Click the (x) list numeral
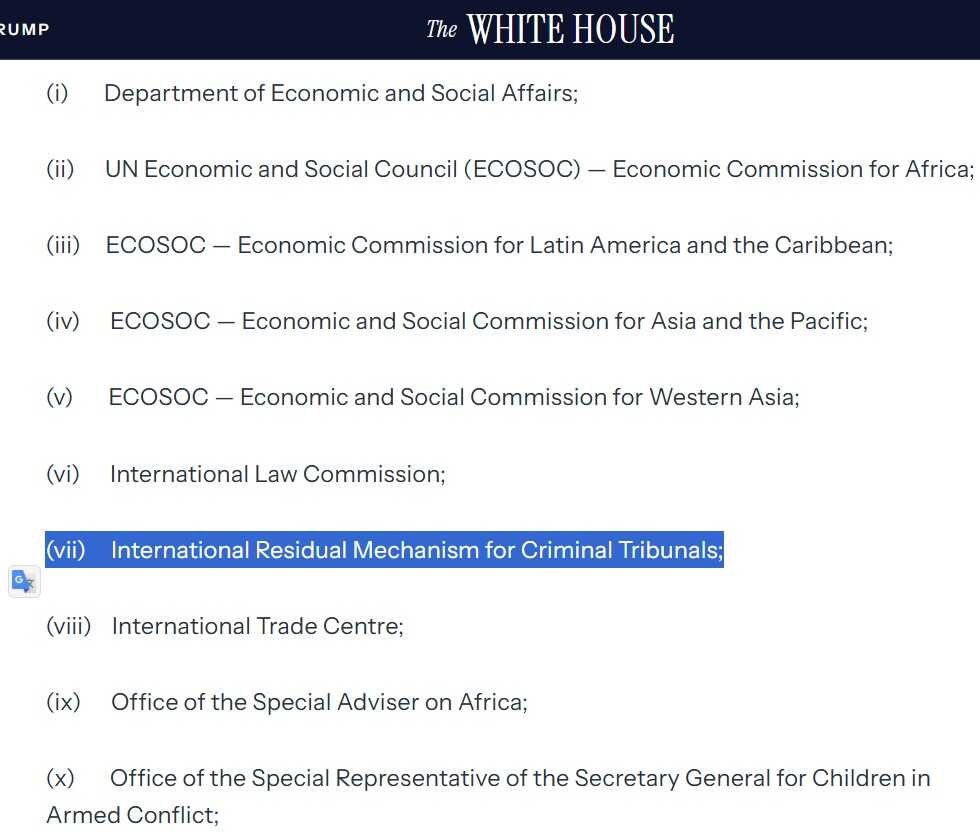980x833 pixels. [x=59, y=778]
